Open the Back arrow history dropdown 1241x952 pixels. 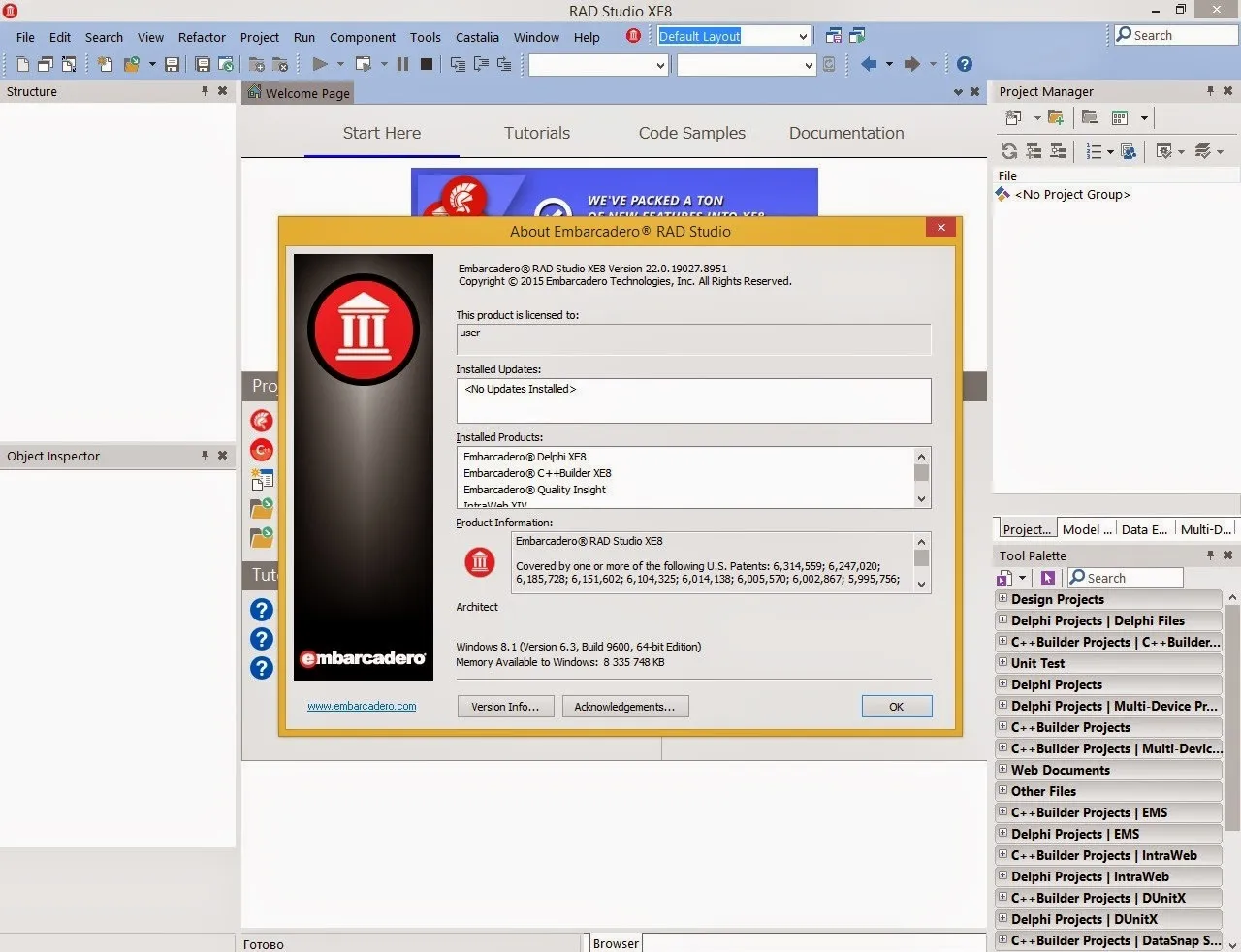pyautogui.click(x=889, y=64)
